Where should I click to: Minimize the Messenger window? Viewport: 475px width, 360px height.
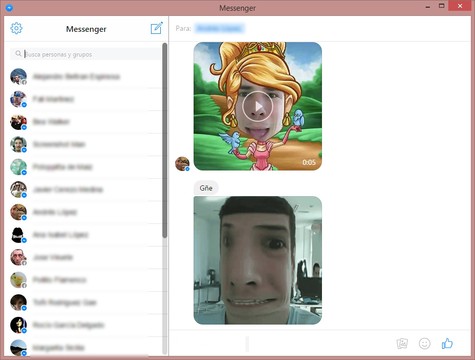click(428, 7)
